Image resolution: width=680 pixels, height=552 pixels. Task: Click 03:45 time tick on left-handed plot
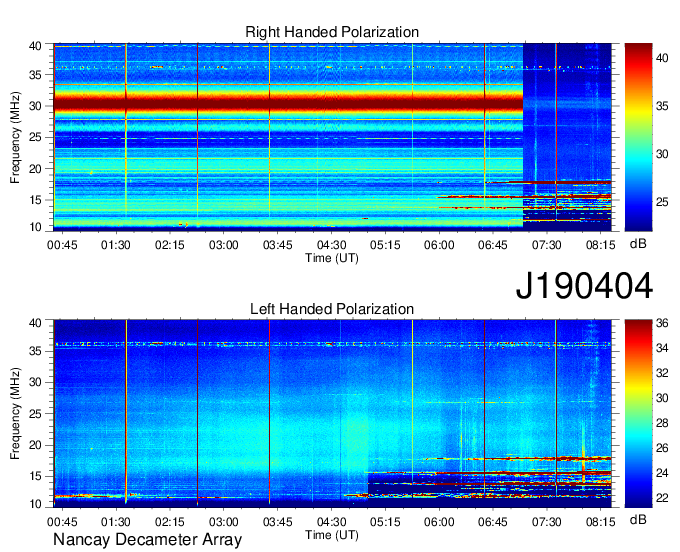click(x=278, y=522)
